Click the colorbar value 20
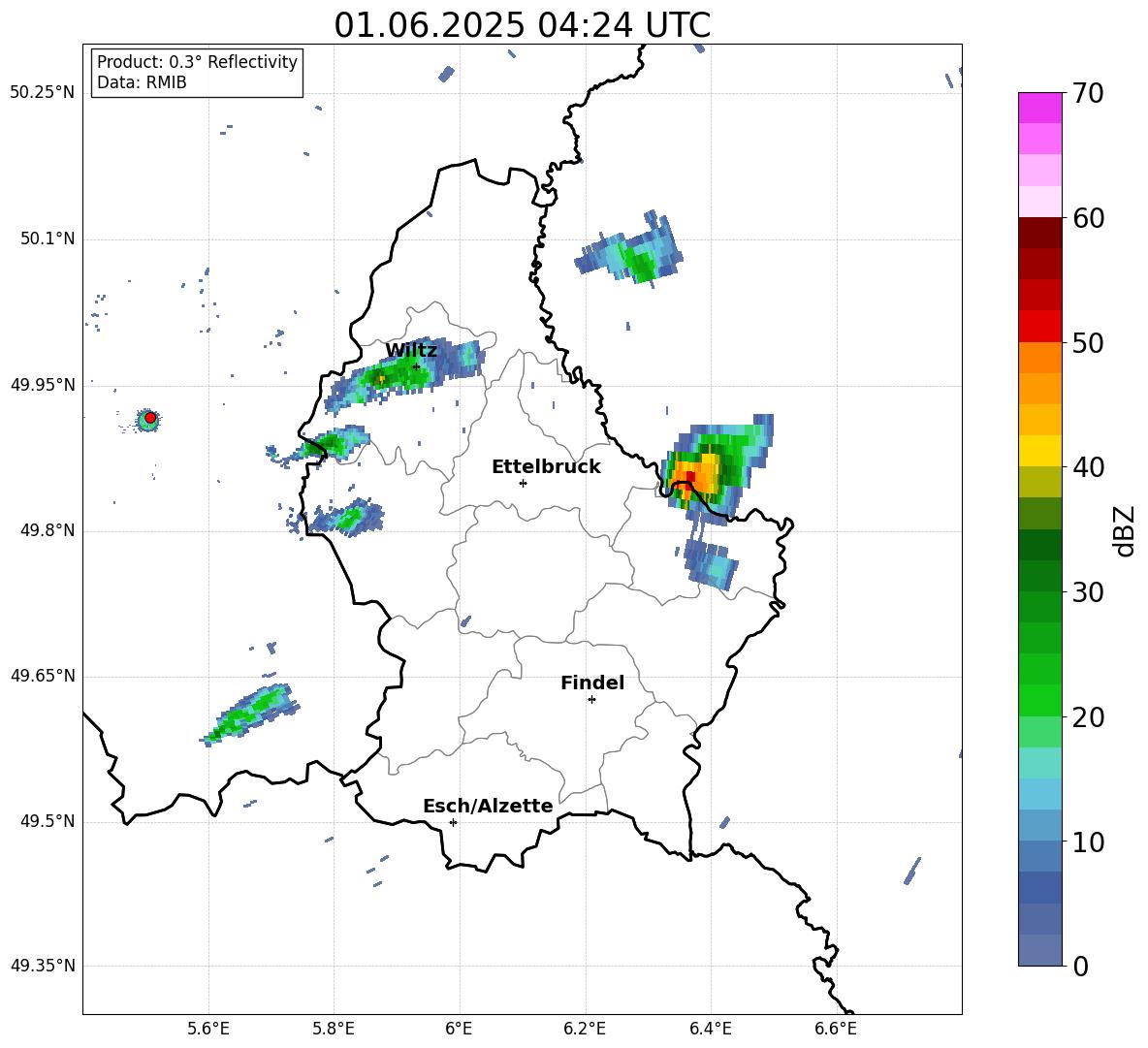Viewport: 1148px width, 1048px height. tap(1088, 717)
